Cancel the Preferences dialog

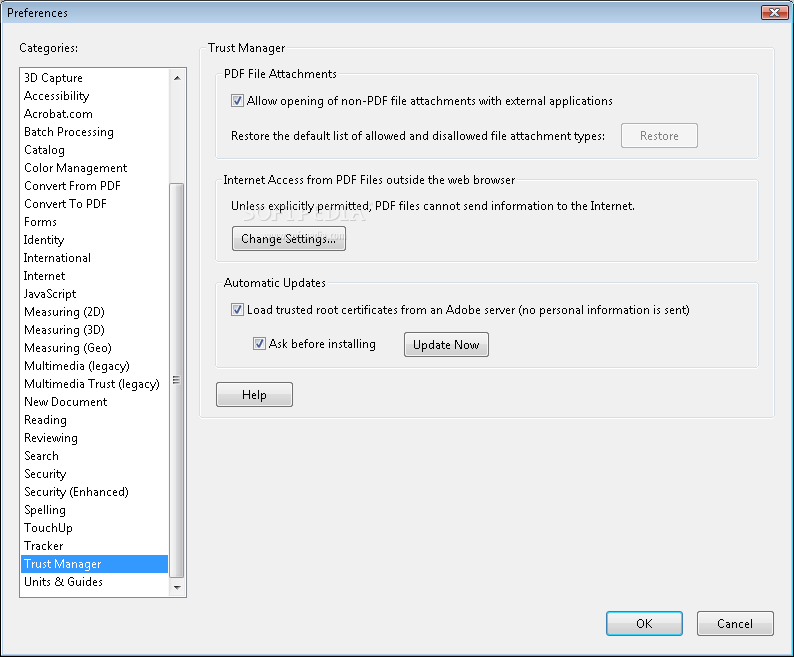735,624
